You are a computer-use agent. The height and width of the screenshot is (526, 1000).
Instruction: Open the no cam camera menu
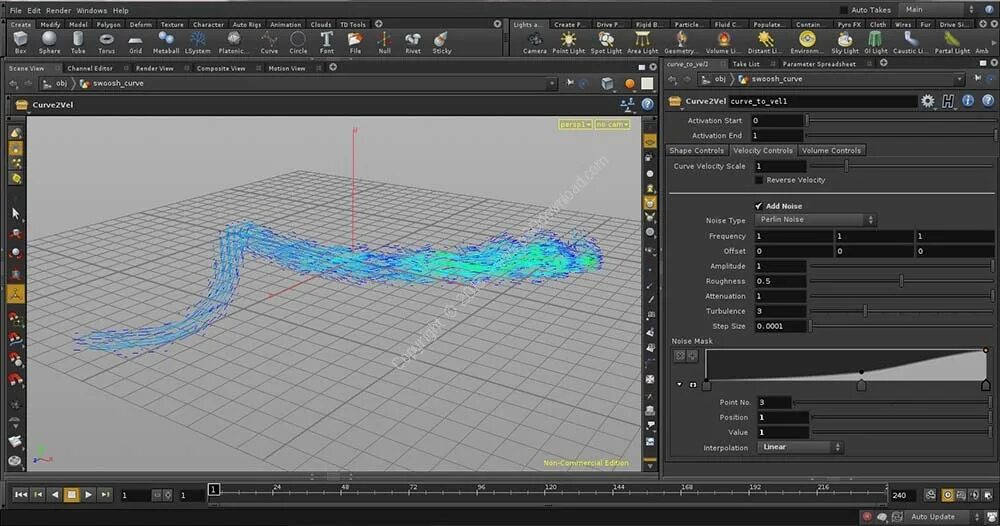pos(612,124)
